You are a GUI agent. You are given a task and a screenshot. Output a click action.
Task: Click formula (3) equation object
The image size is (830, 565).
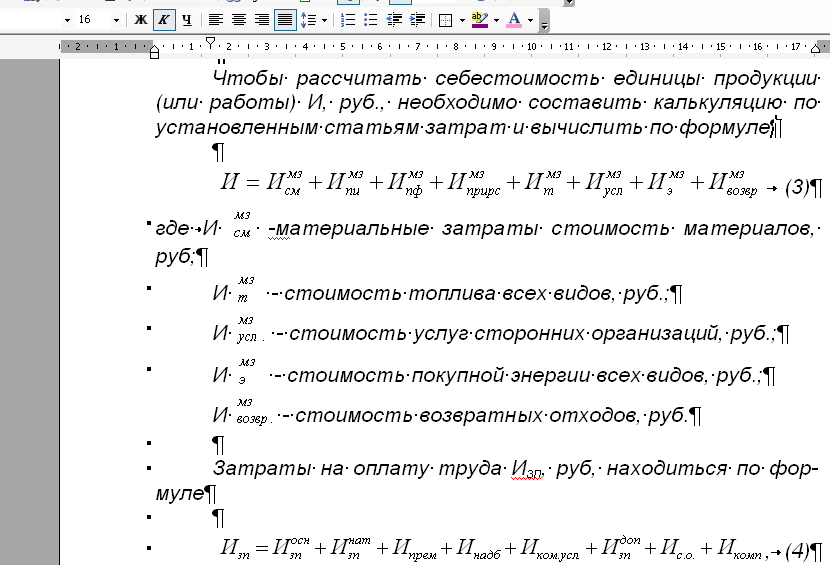click(489, 183)
